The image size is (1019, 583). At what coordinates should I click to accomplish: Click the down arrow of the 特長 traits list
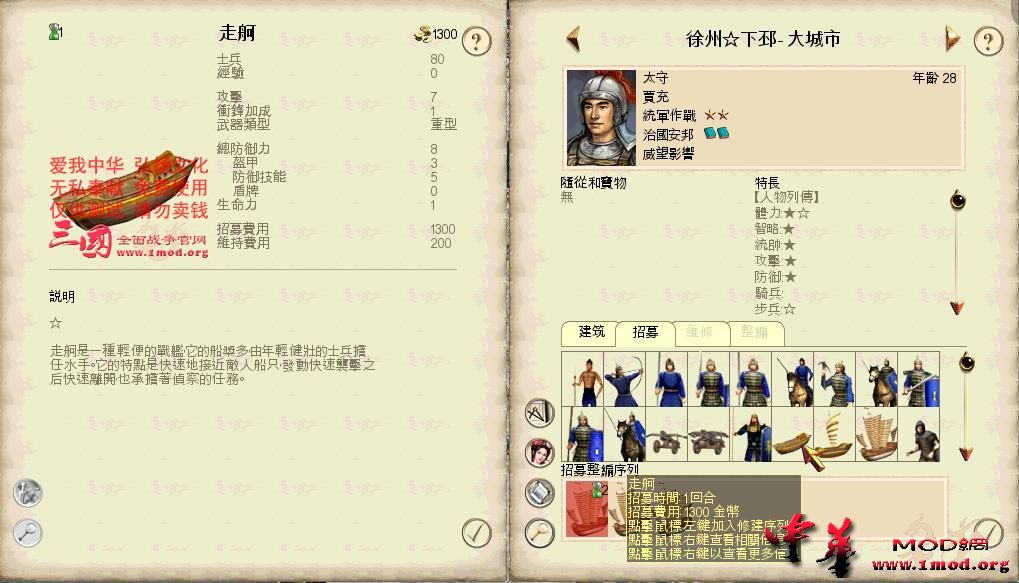(x=957, y=307)
